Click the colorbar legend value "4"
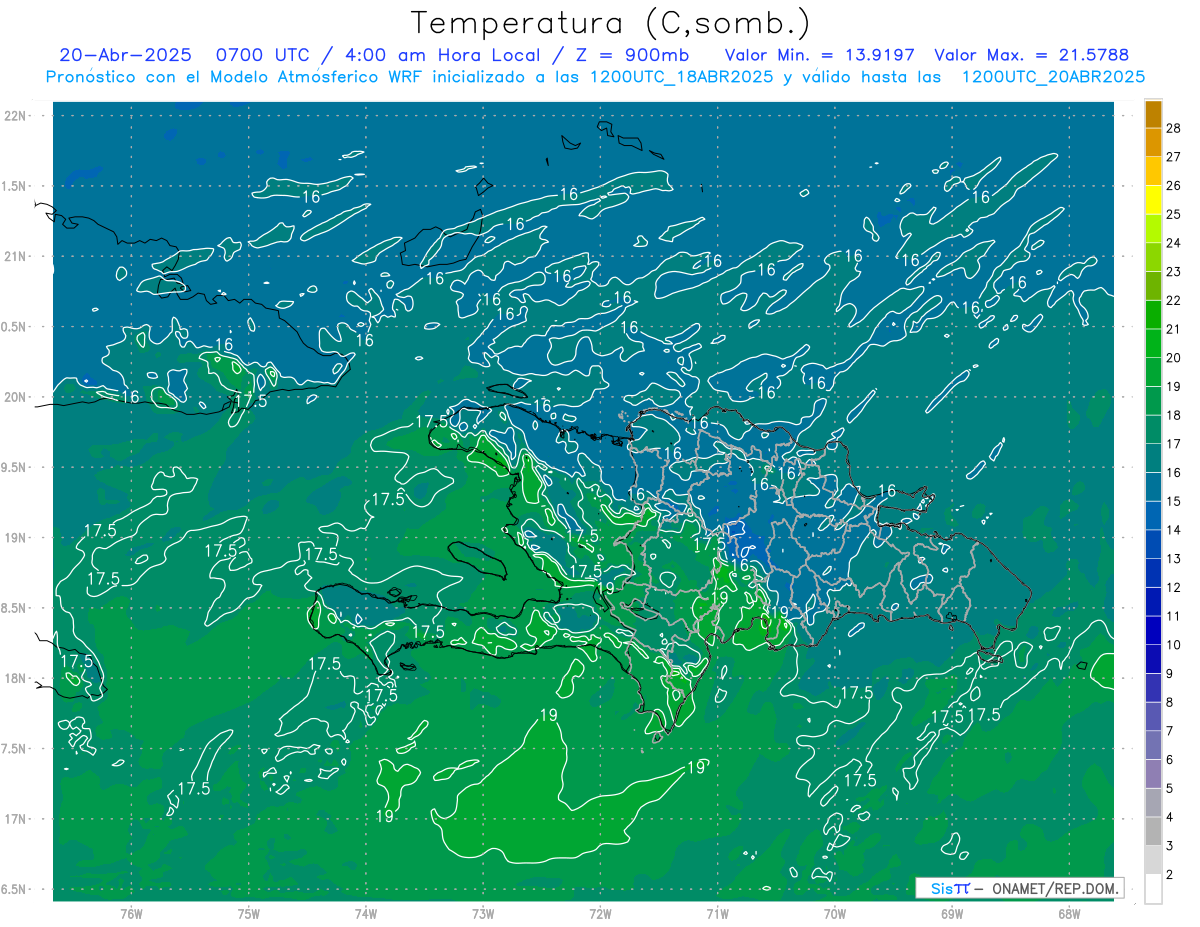This screenshot has width=1200, height=927. pos(1171,817)
